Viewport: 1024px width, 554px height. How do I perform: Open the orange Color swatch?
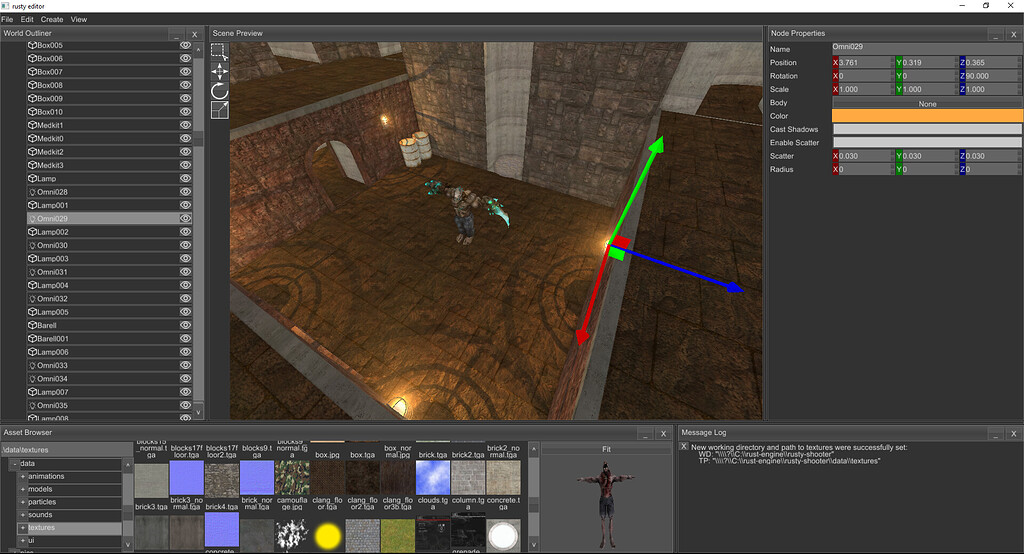[x=927, y=116]
